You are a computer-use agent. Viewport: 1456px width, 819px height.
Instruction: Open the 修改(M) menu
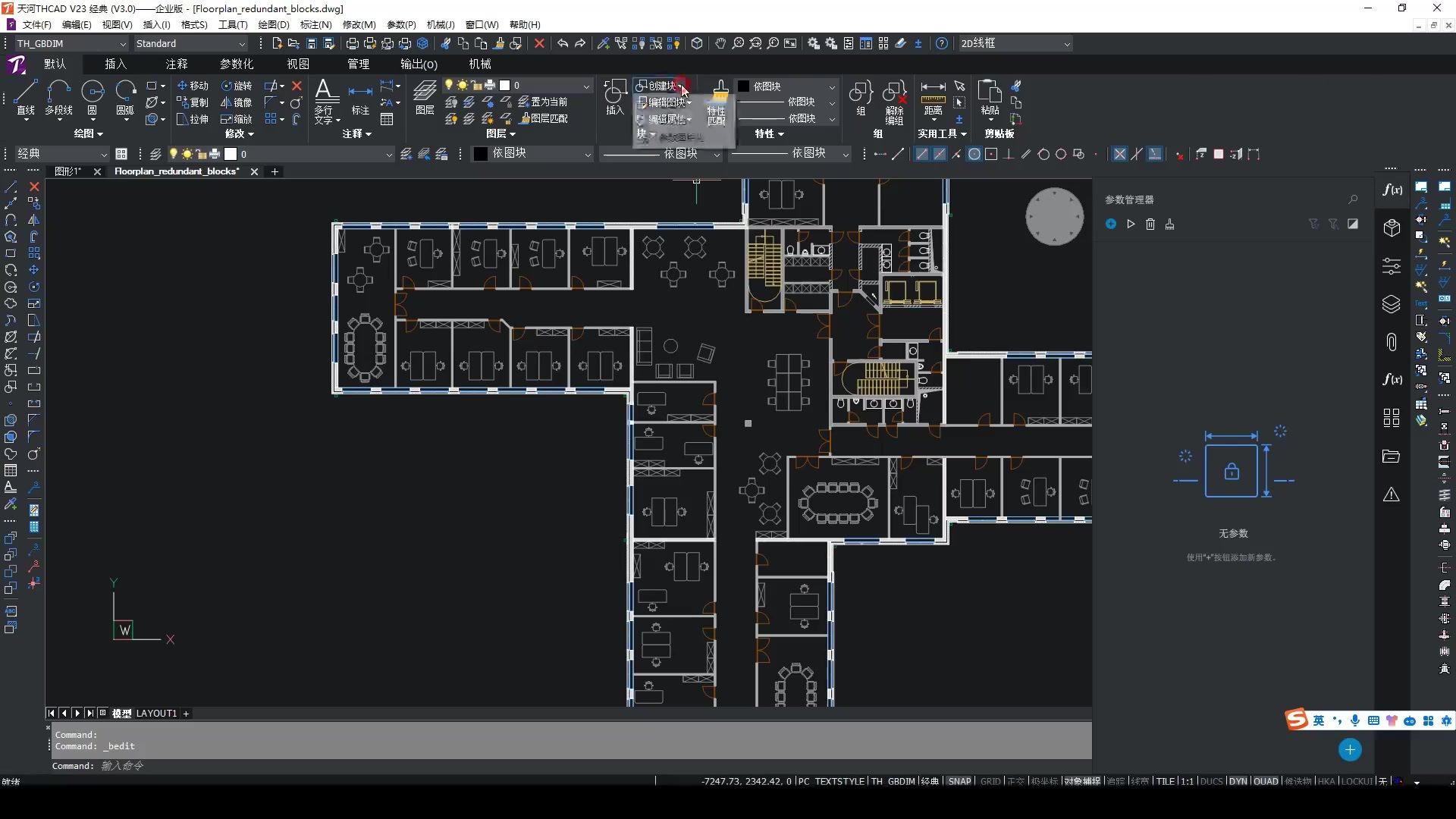pos(359,25)
